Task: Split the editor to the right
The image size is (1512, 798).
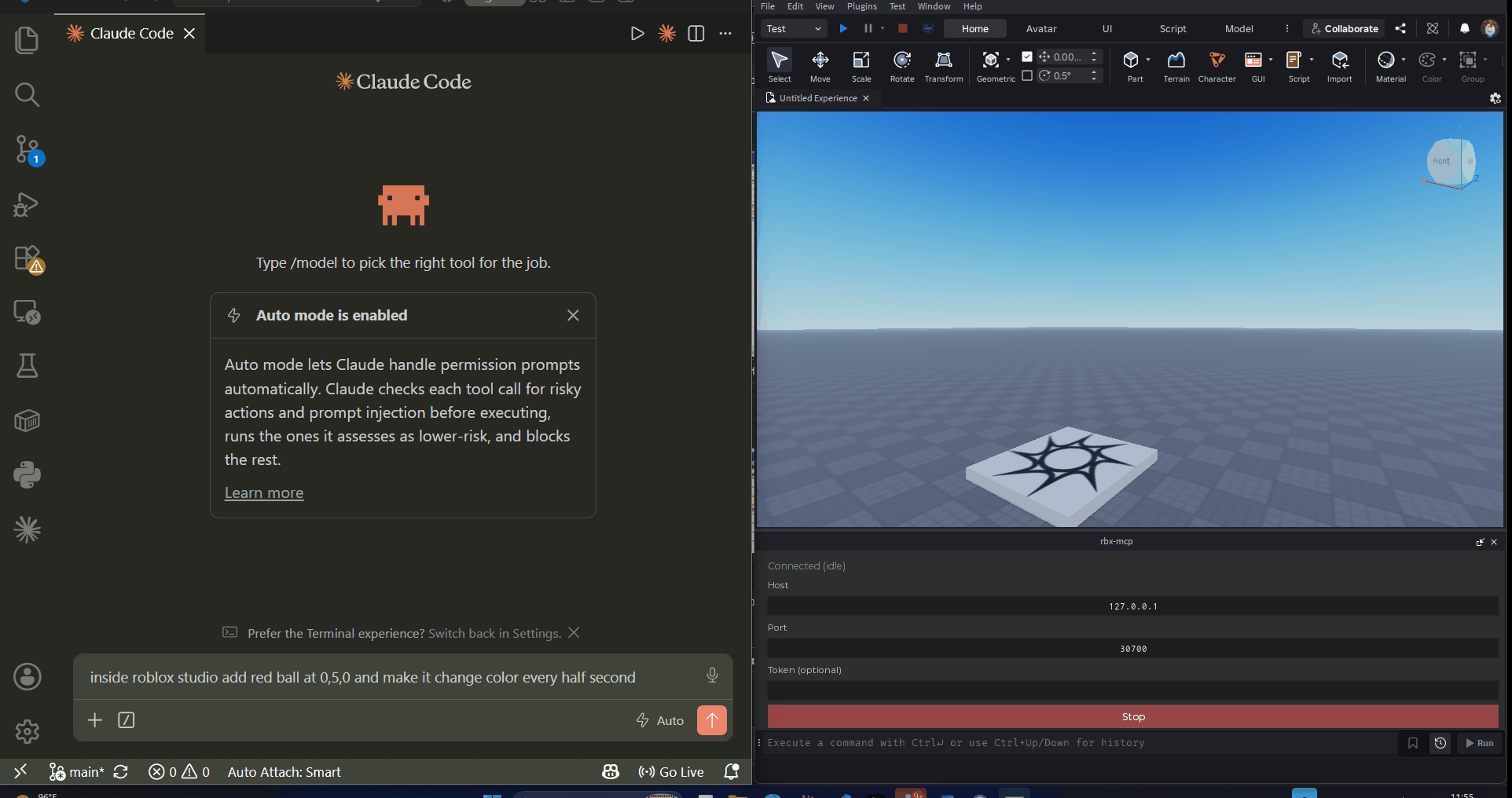Action: click(696, 34)
